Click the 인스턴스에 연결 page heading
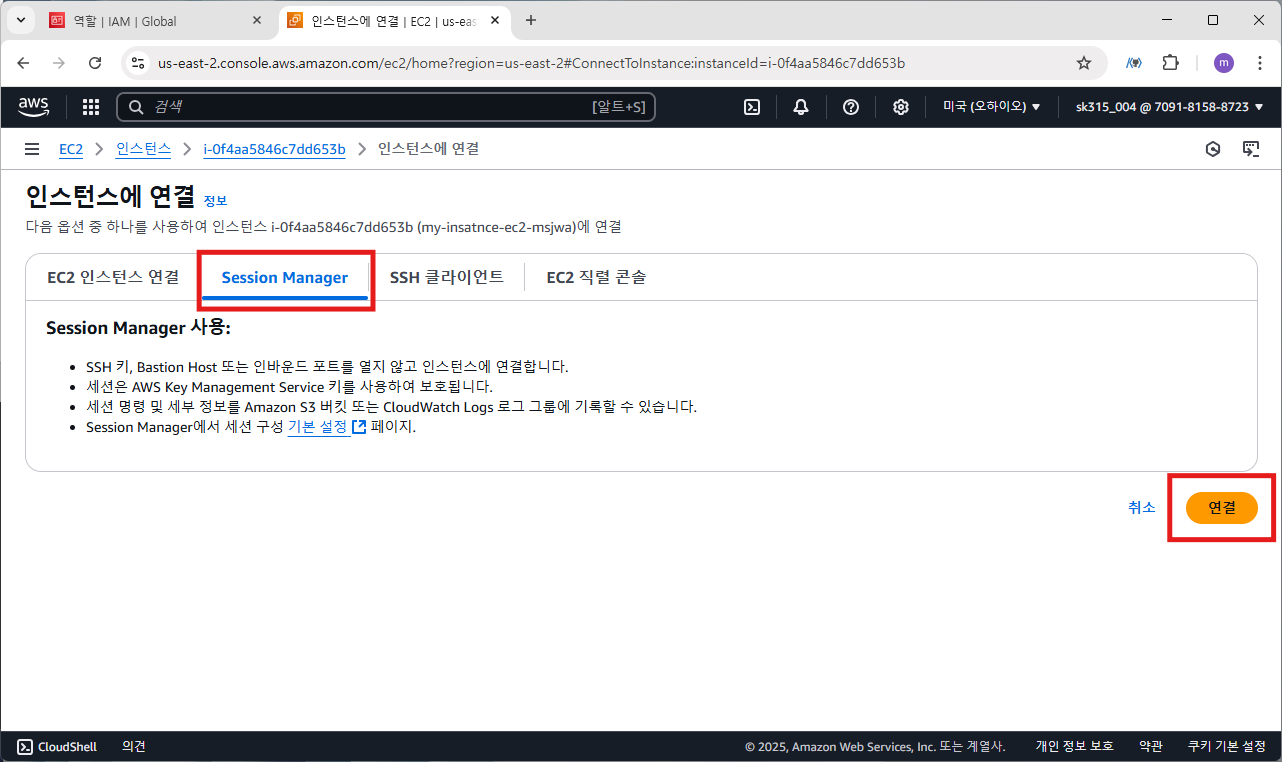The image size is (1282, 762). tap(110, 196)
